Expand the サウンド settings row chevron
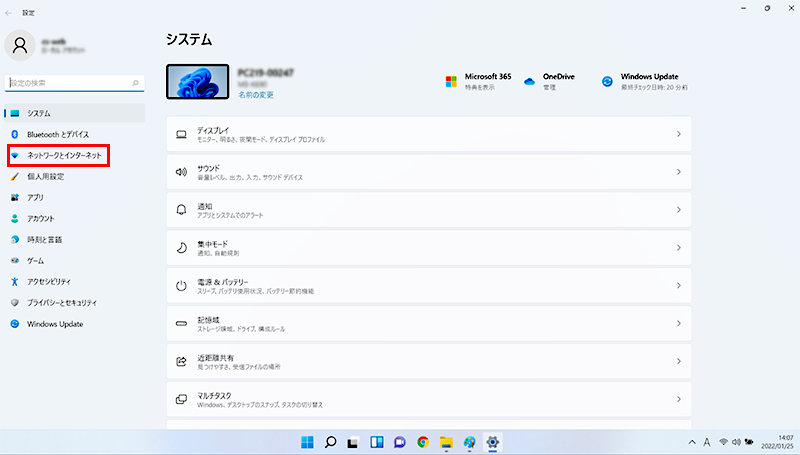This screenshot has height=455, width=800. pos(678,172)
